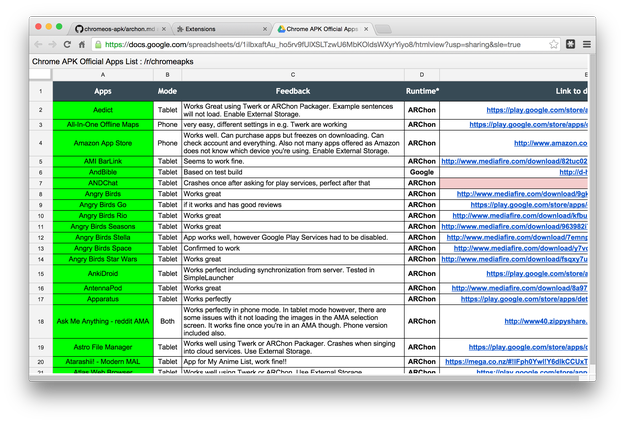
Task: Click 'Based on test build' feedback cell
Action: tap(293, 172)
